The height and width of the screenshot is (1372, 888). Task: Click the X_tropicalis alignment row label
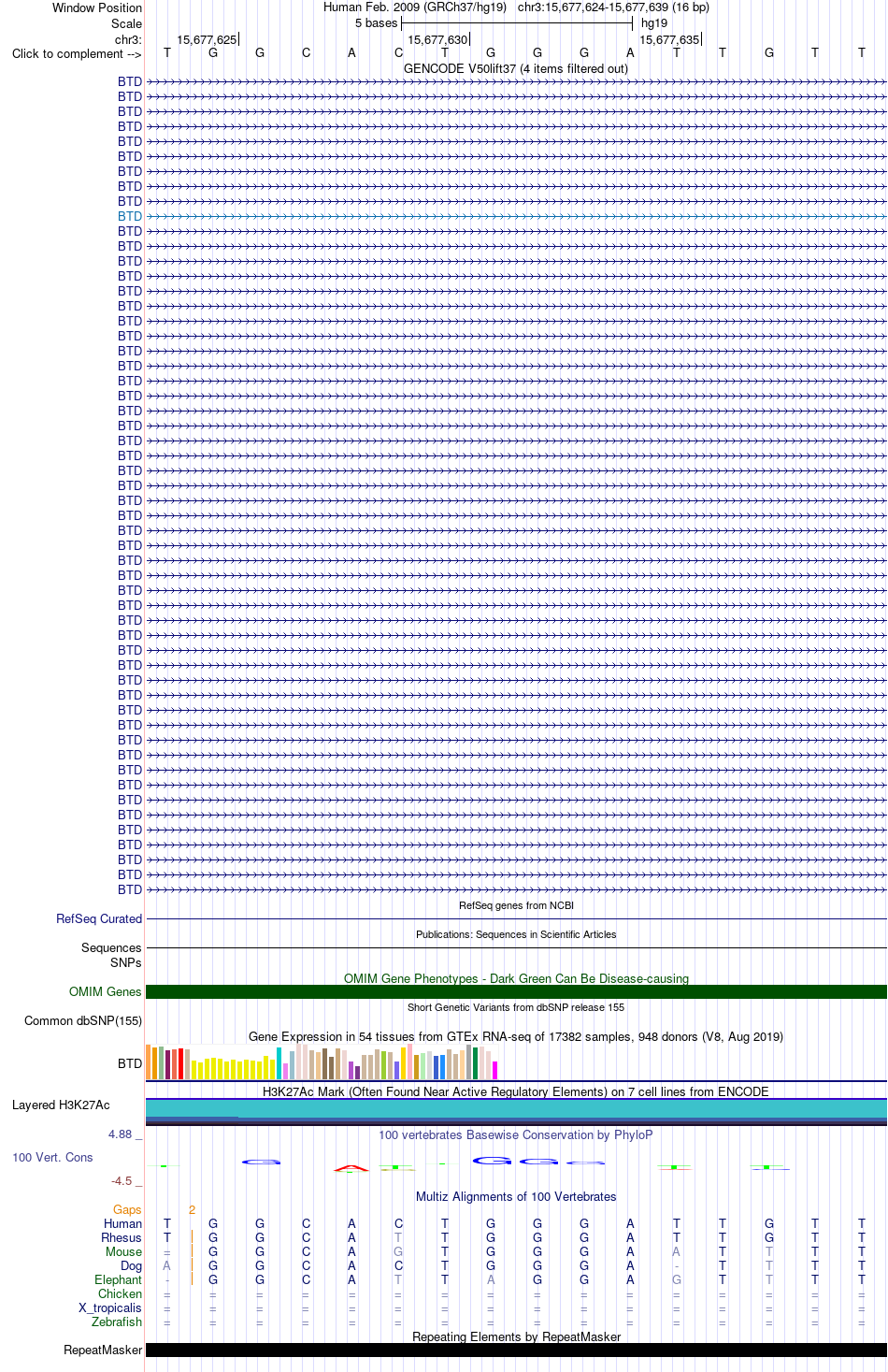point(110,1307)
